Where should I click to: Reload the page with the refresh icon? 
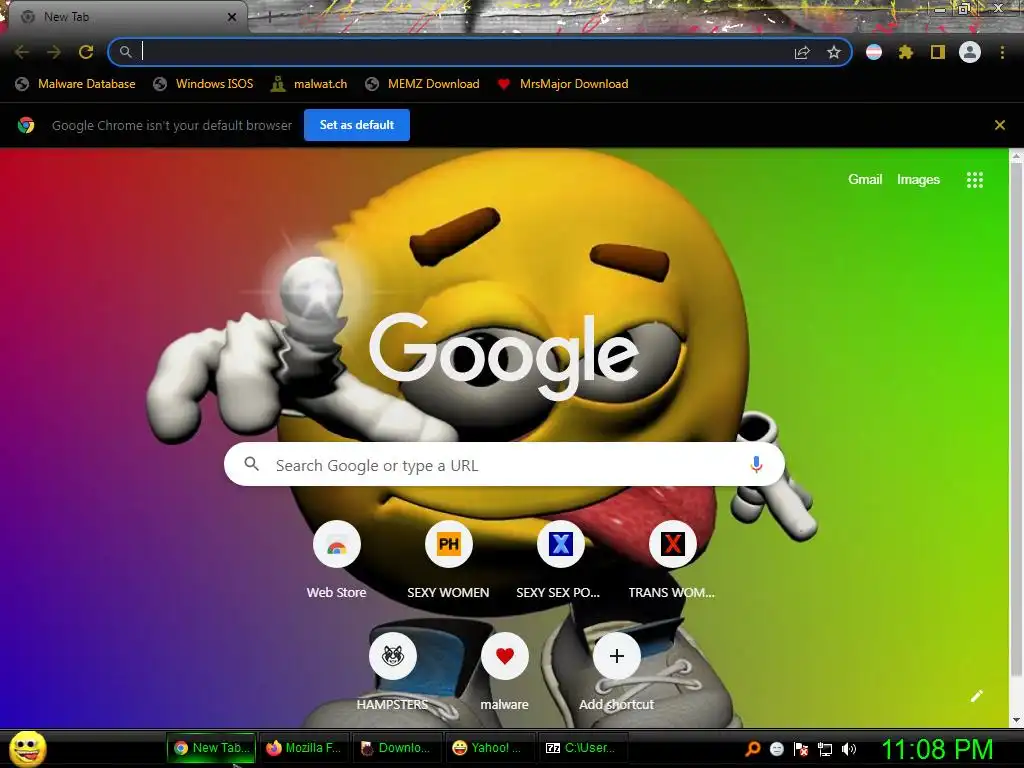86,52
